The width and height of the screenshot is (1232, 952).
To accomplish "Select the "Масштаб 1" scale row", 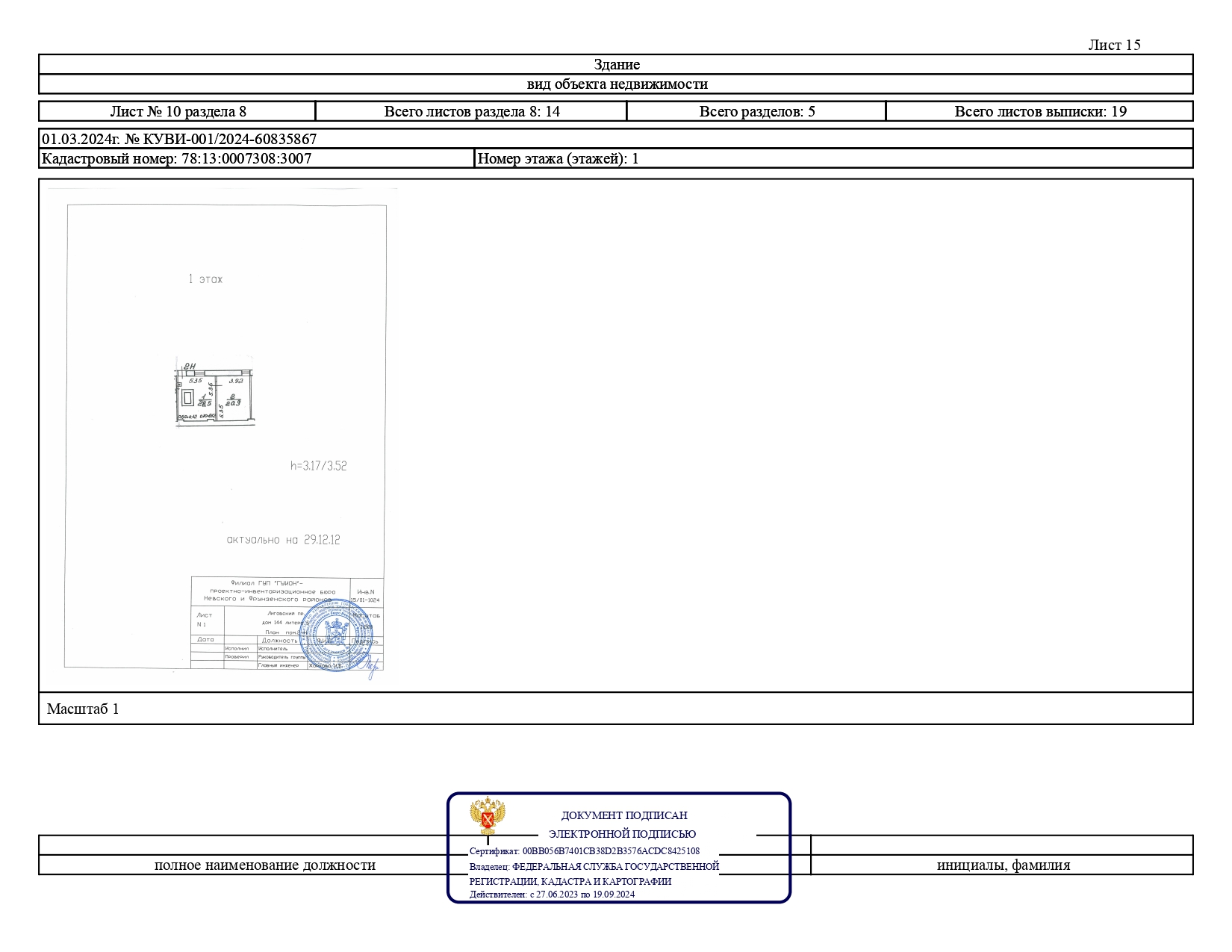I will pyautogui.click(x=83, y=709).
